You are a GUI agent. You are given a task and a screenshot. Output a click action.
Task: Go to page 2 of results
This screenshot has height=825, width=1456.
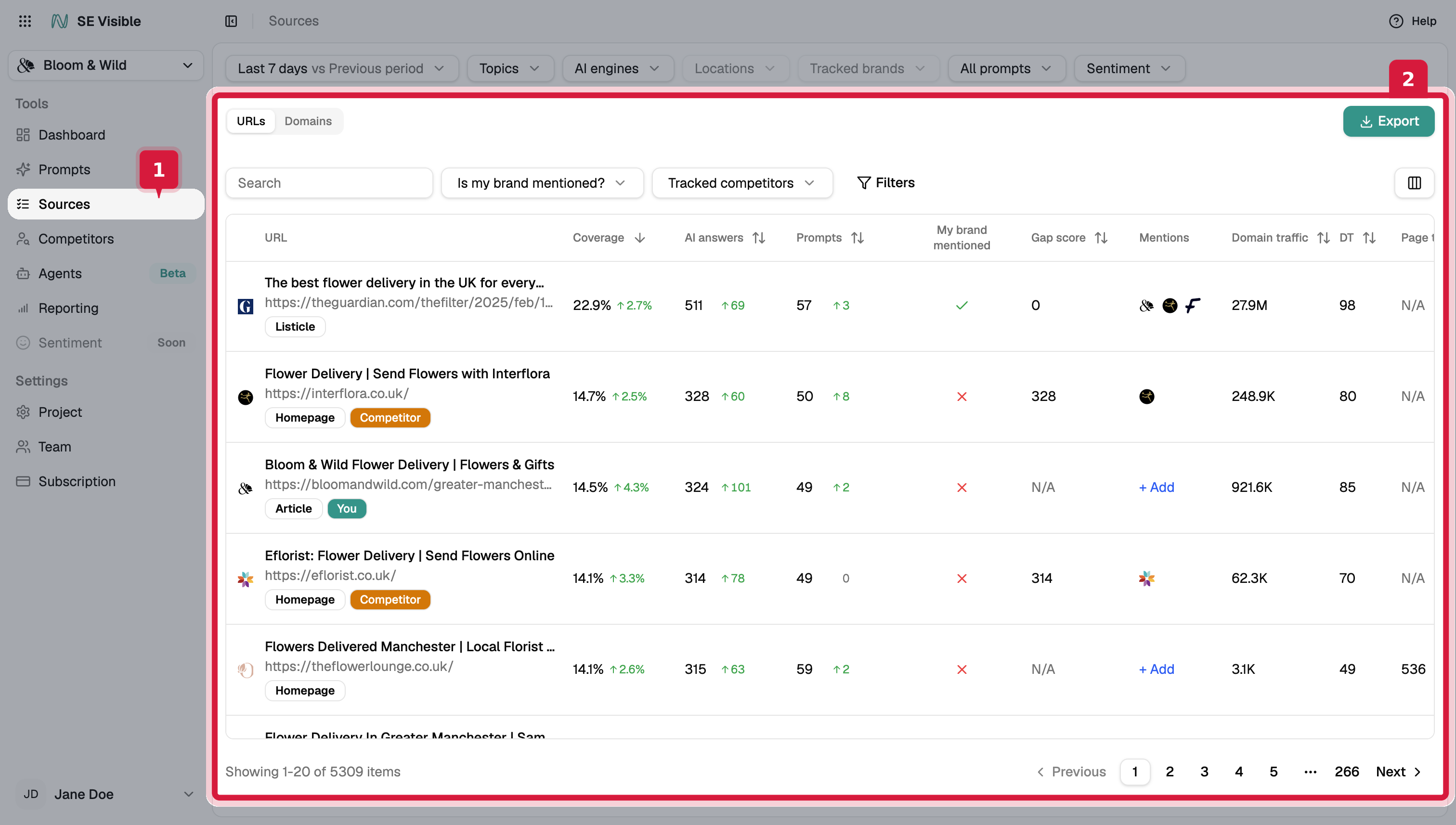point(1169,771)
